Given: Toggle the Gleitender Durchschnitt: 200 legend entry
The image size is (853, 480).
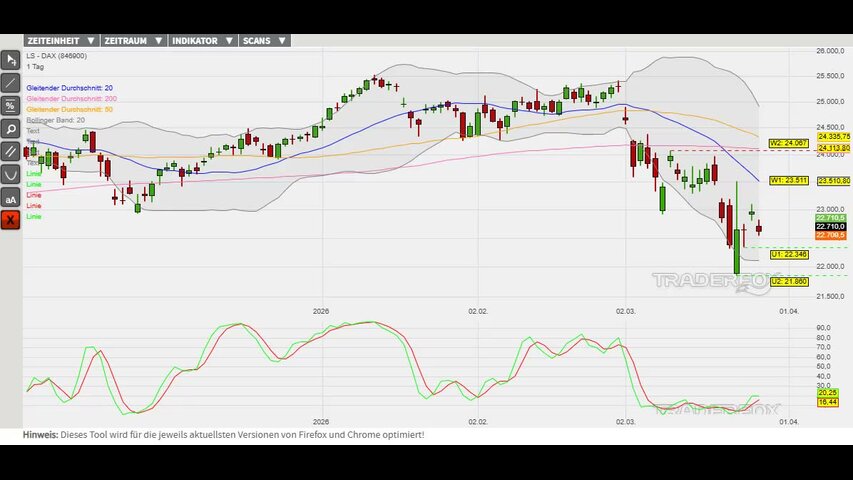Looking at the screenshot, I should (71, 99).
